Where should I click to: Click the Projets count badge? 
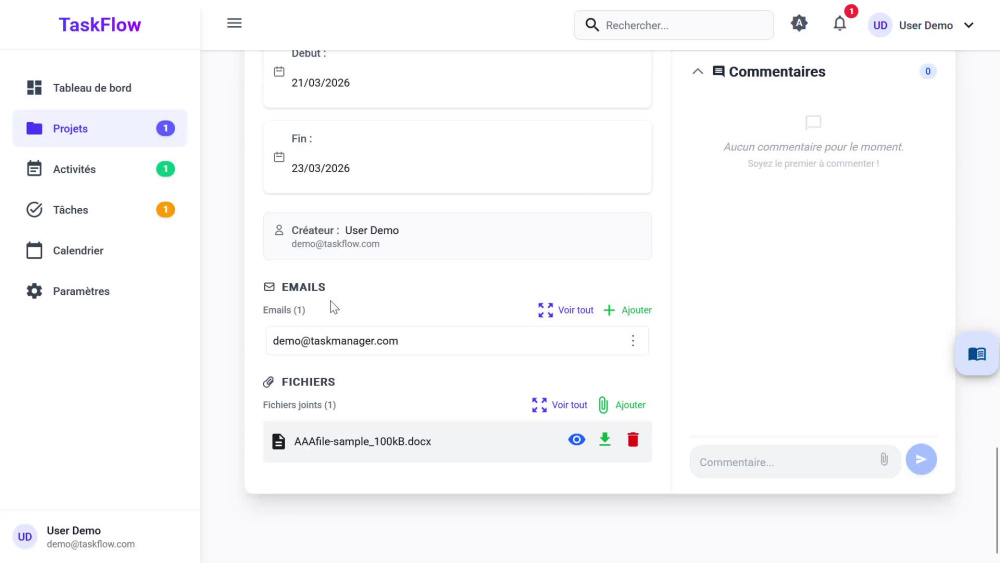click(x=165, y=128)
